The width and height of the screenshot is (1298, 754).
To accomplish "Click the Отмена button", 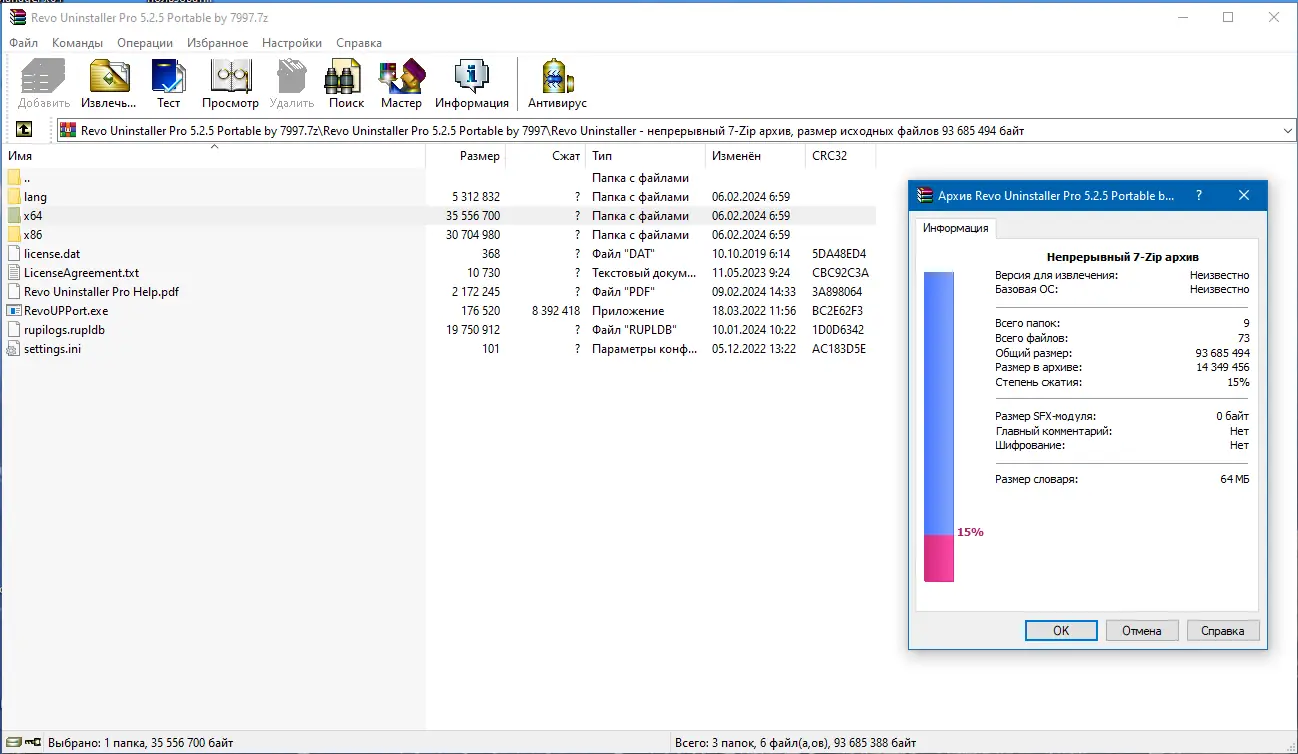I will 1142,630.
